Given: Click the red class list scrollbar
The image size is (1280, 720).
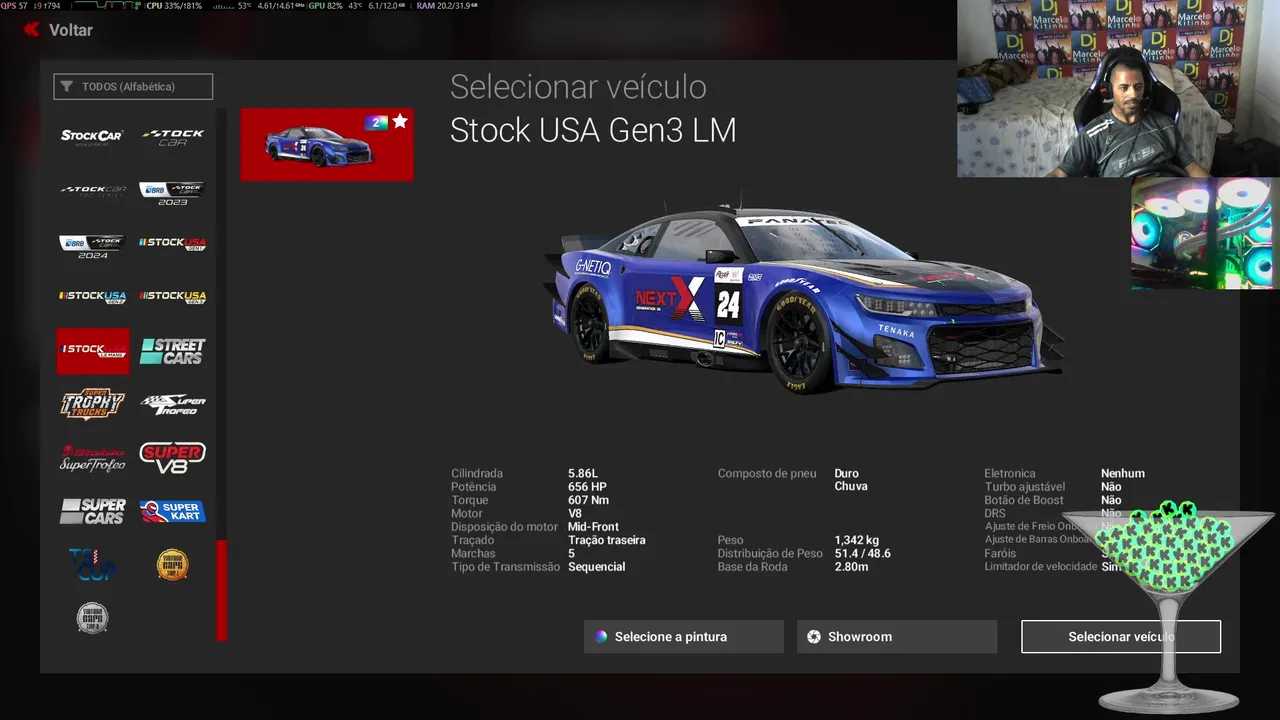Looking at the screenshot, I should (222, 590).
